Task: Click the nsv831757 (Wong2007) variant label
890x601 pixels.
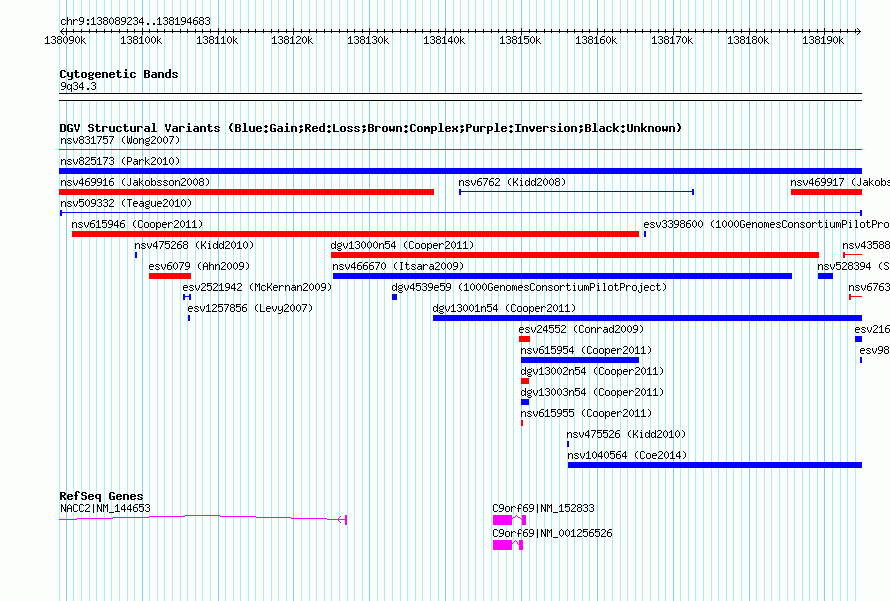Action: click(120, 140)
